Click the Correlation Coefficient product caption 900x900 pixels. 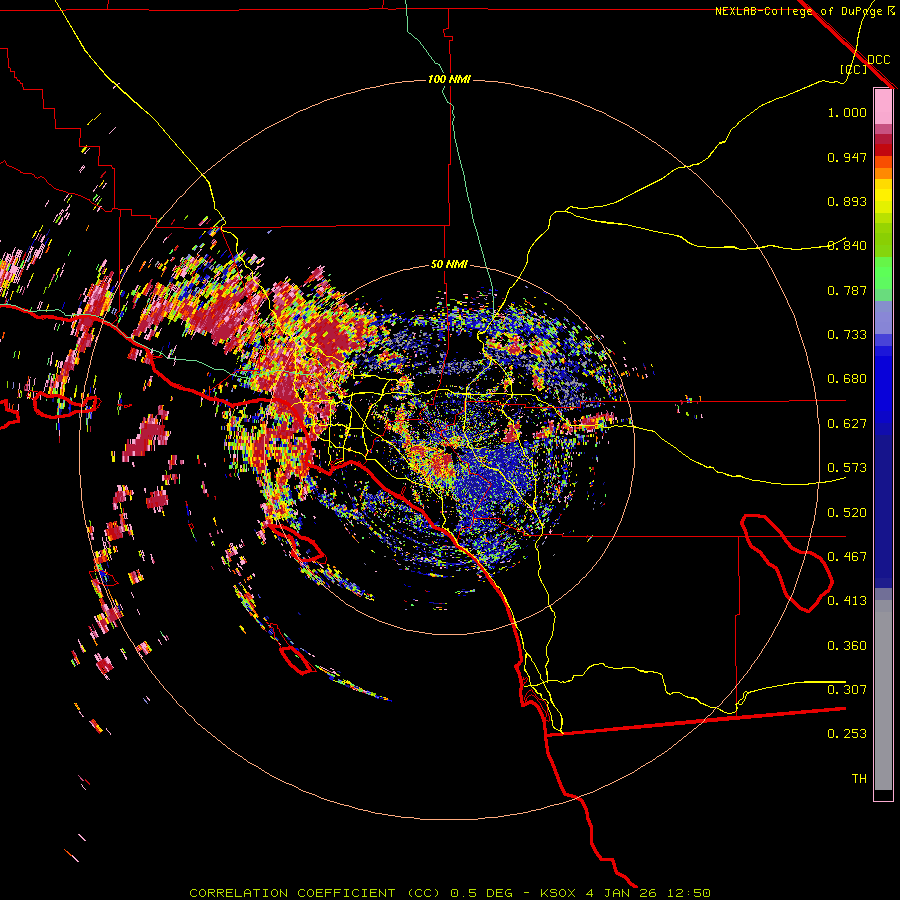coord(450,893)
